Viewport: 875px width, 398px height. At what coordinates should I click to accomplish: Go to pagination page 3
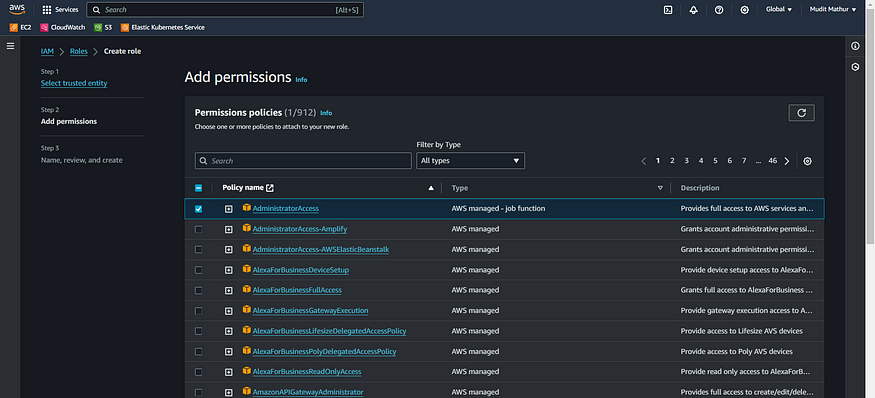click(x=686, y=161)
